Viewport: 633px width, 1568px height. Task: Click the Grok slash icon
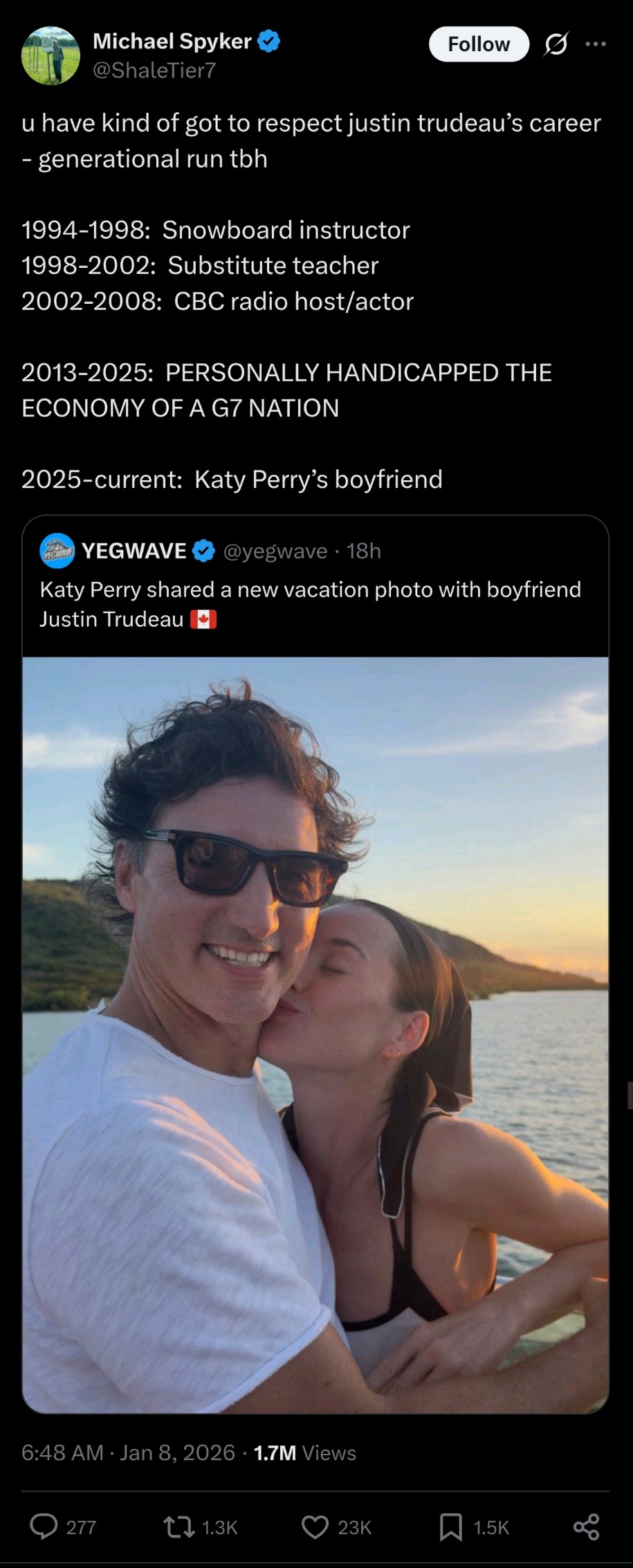(556, 44)
